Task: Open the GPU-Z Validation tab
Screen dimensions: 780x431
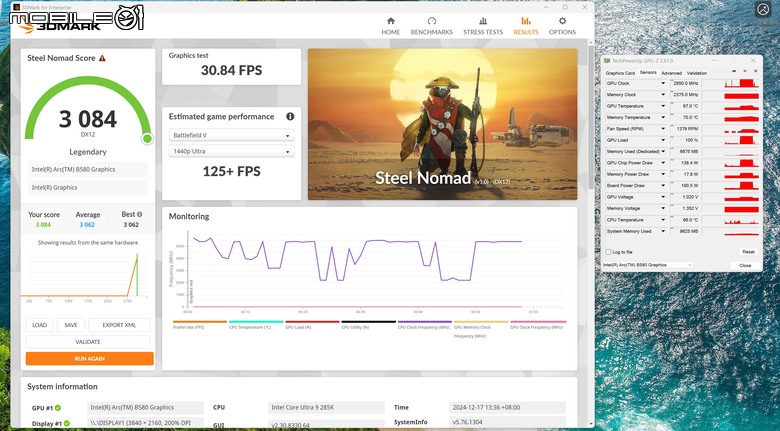Action: tap(696, 73)
